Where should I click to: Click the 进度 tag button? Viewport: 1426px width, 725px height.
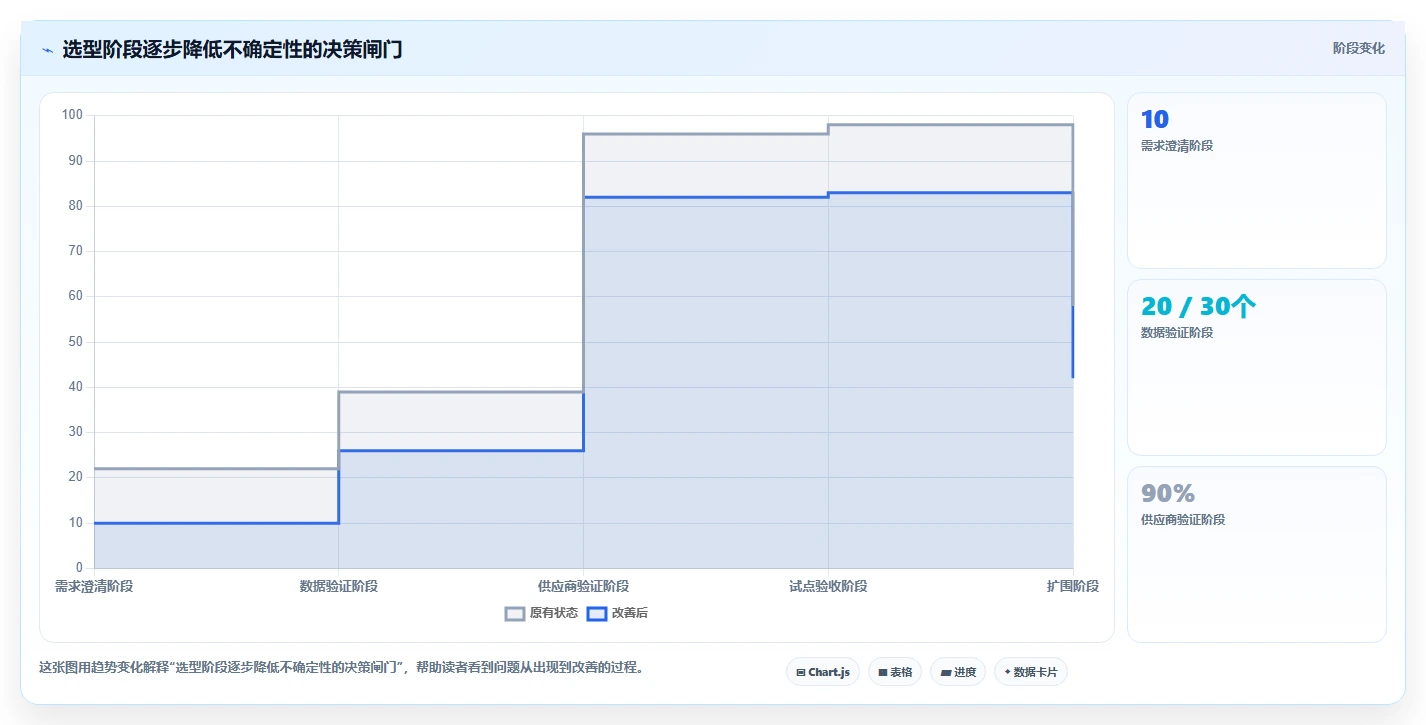pyautogui.click(x=958, y=672)
